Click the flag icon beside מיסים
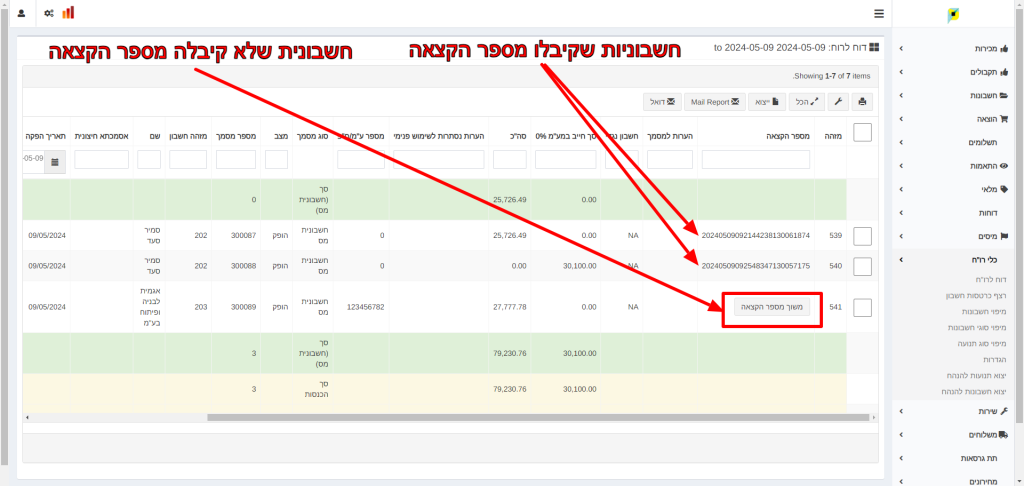1024x486 pixels. pyautogui.click(x=1004, y=236)
